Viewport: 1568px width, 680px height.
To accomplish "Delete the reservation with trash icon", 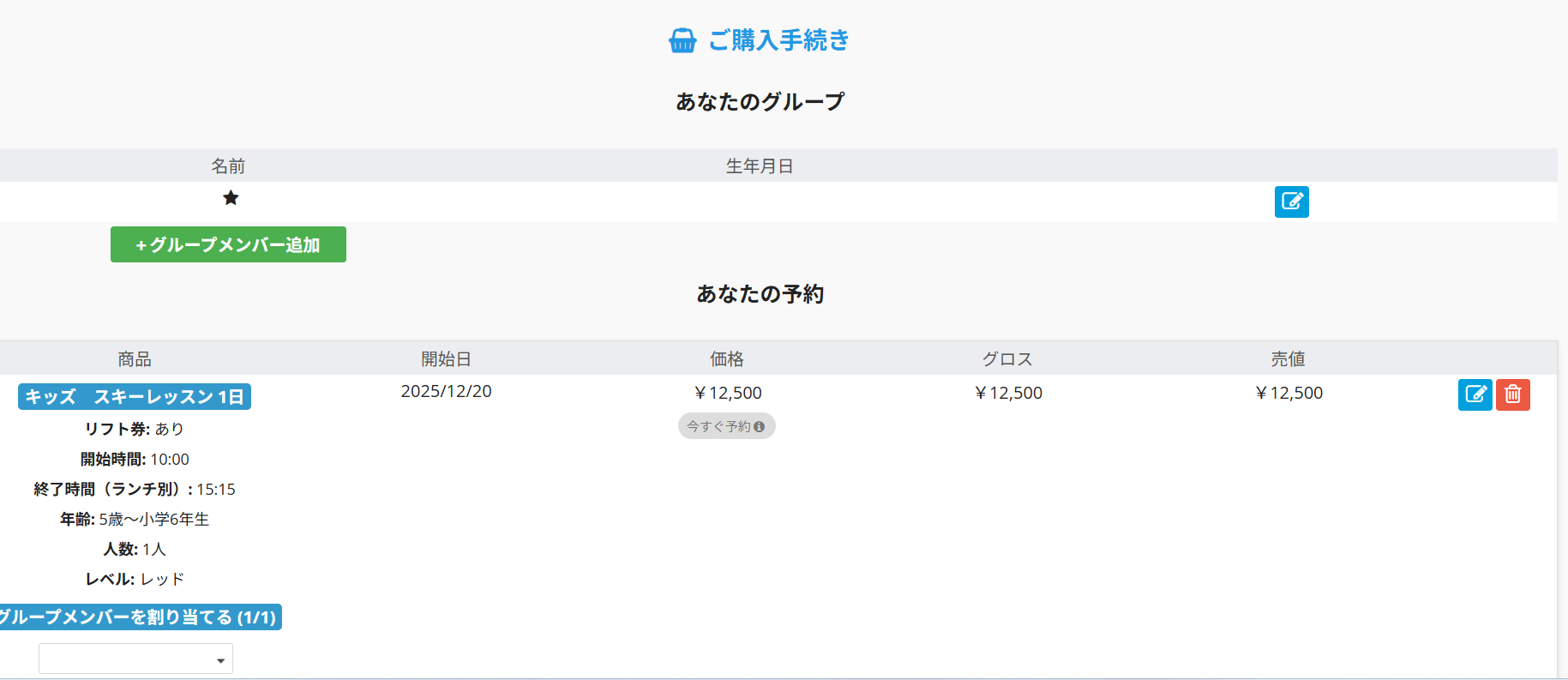I will (x=1512, y=394).
